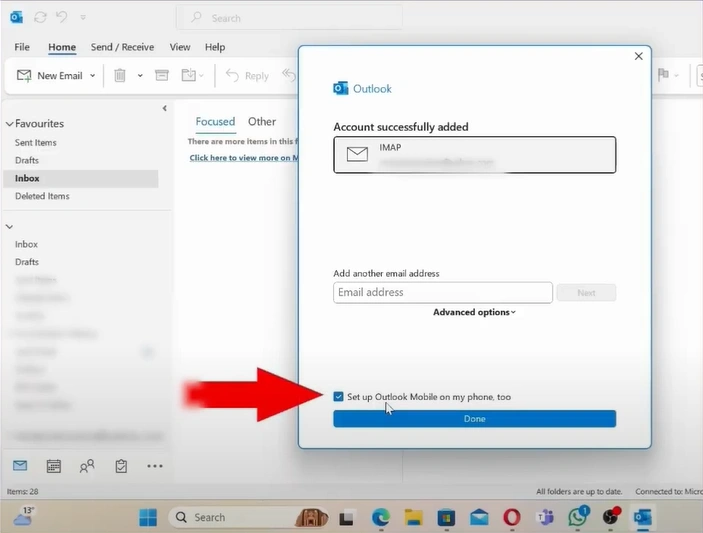Screen dimensions: 703x533
Task: Select Deleted Items folder
Action: tap(42, 196)
